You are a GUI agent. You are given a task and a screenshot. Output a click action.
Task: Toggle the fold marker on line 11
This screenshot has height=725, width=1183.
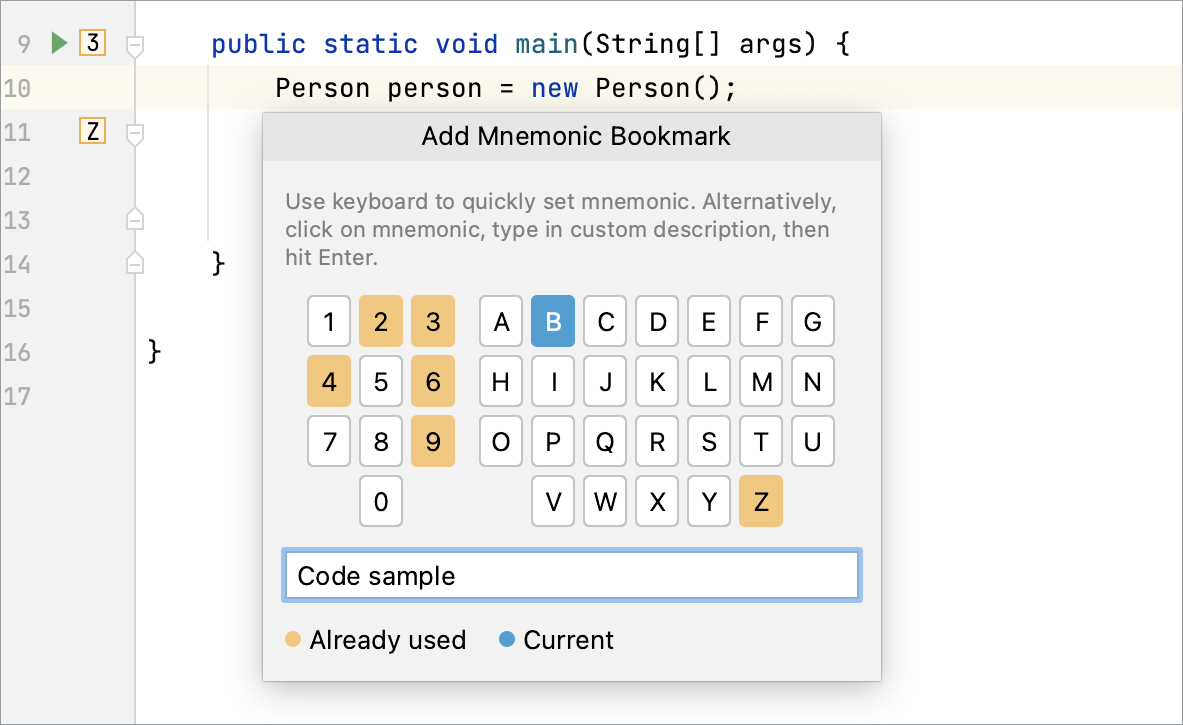135,135
